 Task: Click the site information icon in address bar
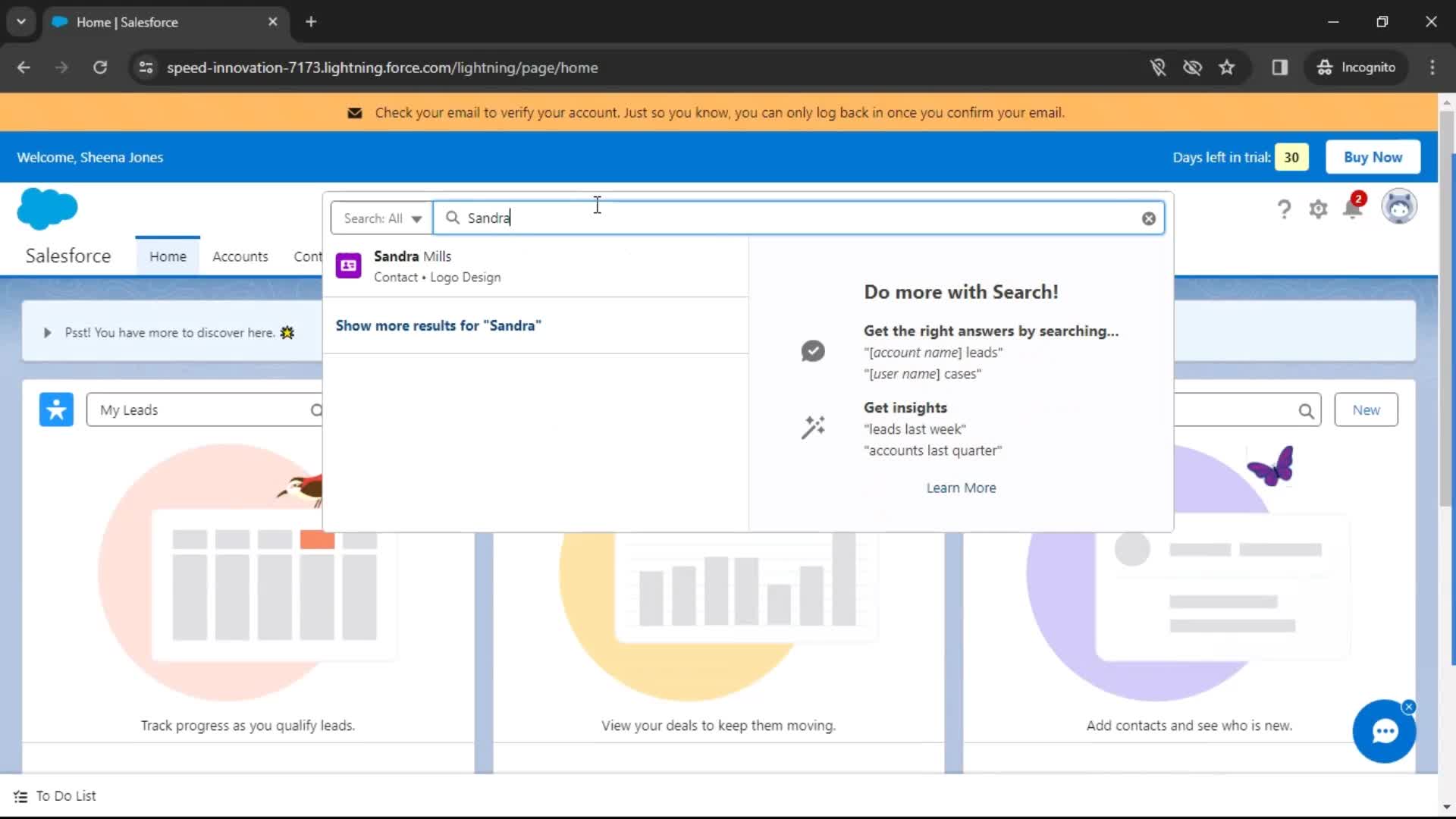point(146,67)
